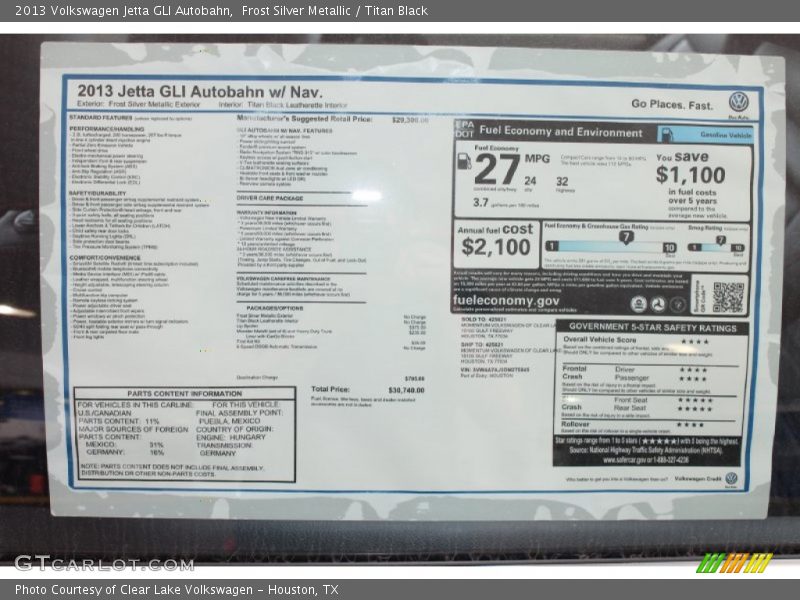Screen dimensions: 800x600
Task: Click the GLI AUTOBAHN W/ NAV. FEATURES heading
Action: click(x=284, y=131)
